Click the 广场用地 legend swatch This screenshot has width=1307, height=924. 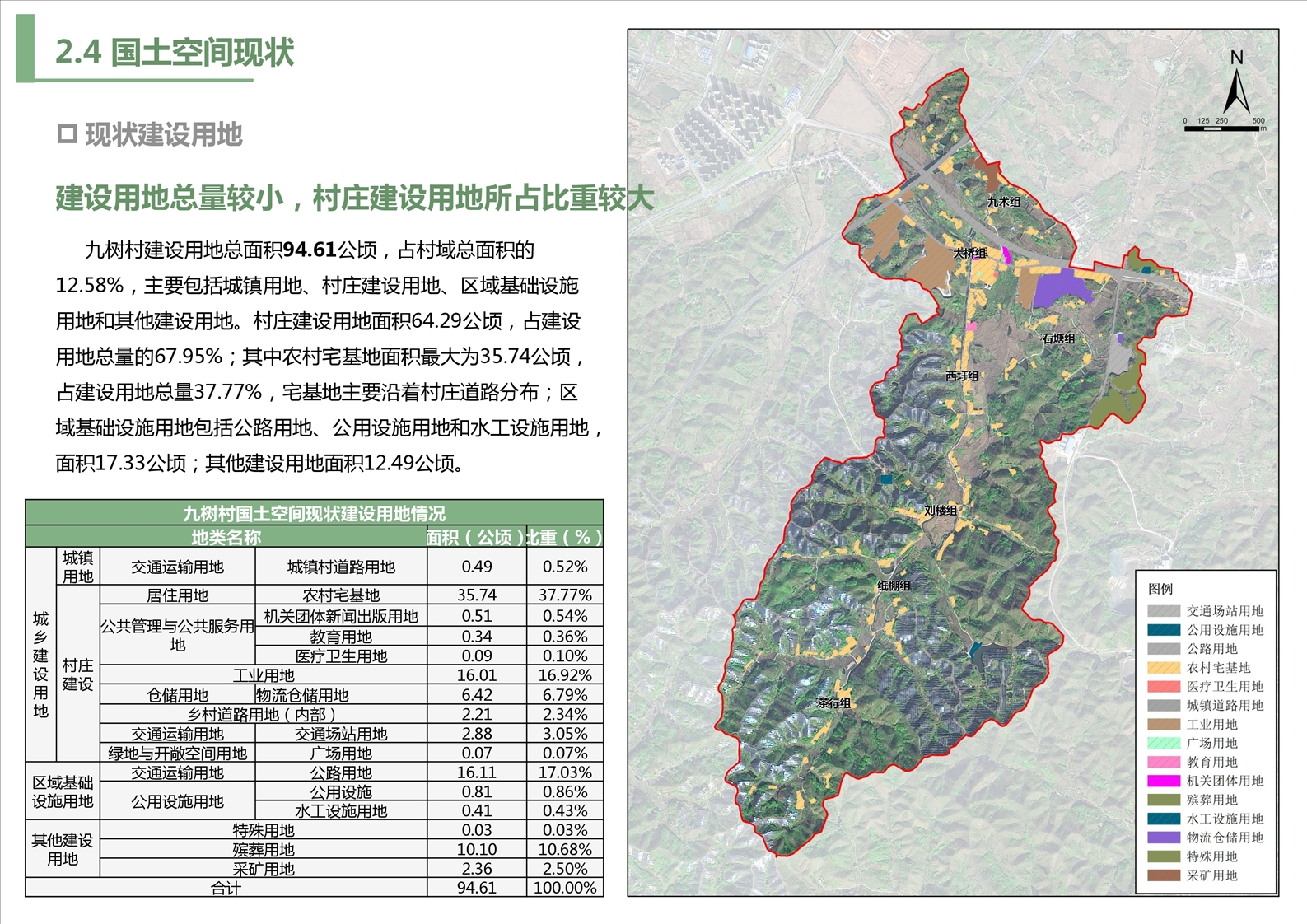coord(1164,743)
